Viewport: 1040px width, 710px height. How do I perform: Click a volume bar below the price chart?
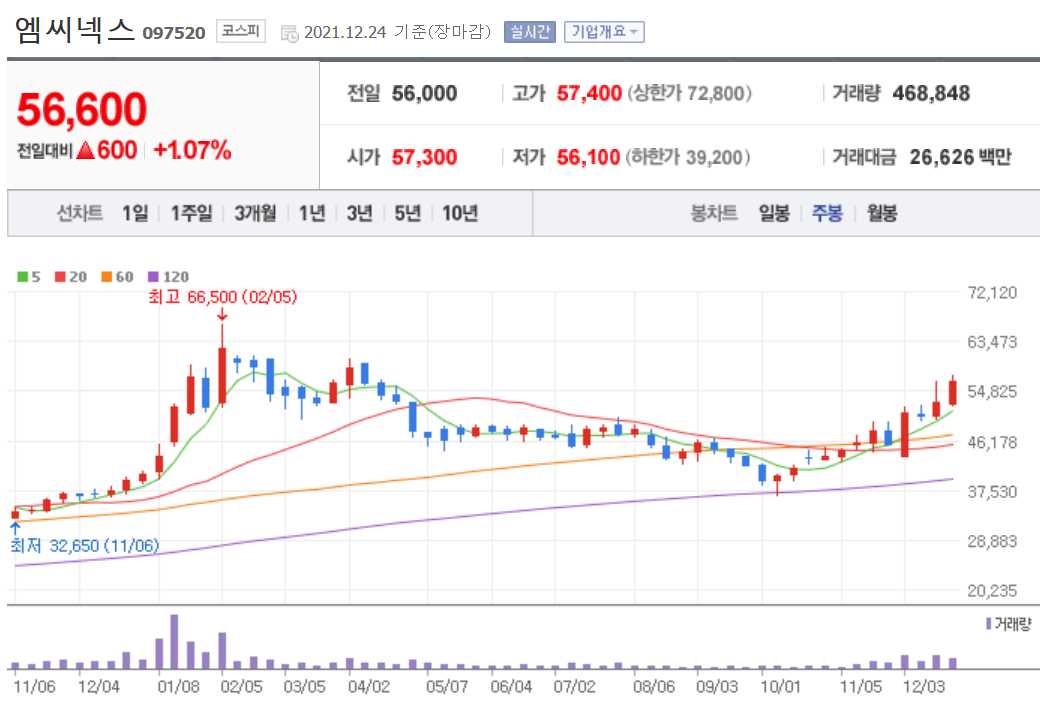[x=175, y=650]
